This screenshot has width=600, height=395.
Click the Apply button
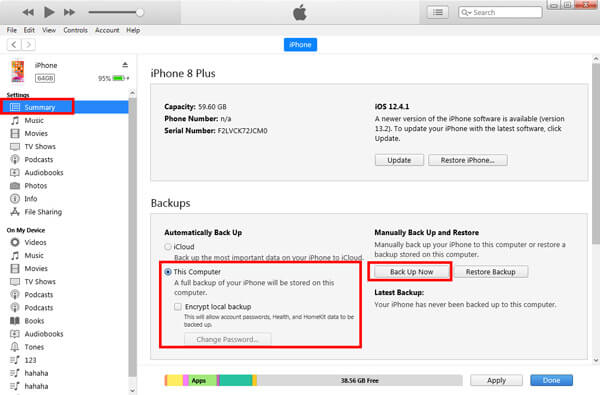coord(496,380)
